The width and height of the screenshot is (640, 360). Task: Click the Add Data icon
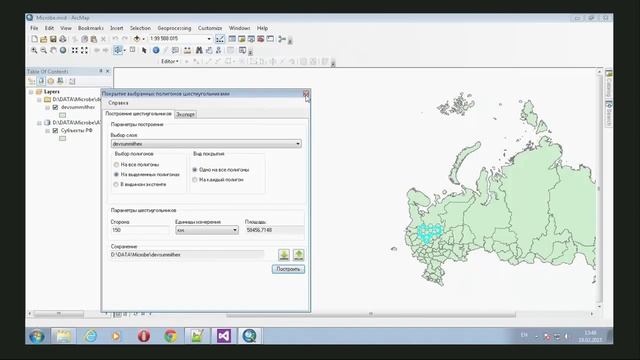coord(137,39)
